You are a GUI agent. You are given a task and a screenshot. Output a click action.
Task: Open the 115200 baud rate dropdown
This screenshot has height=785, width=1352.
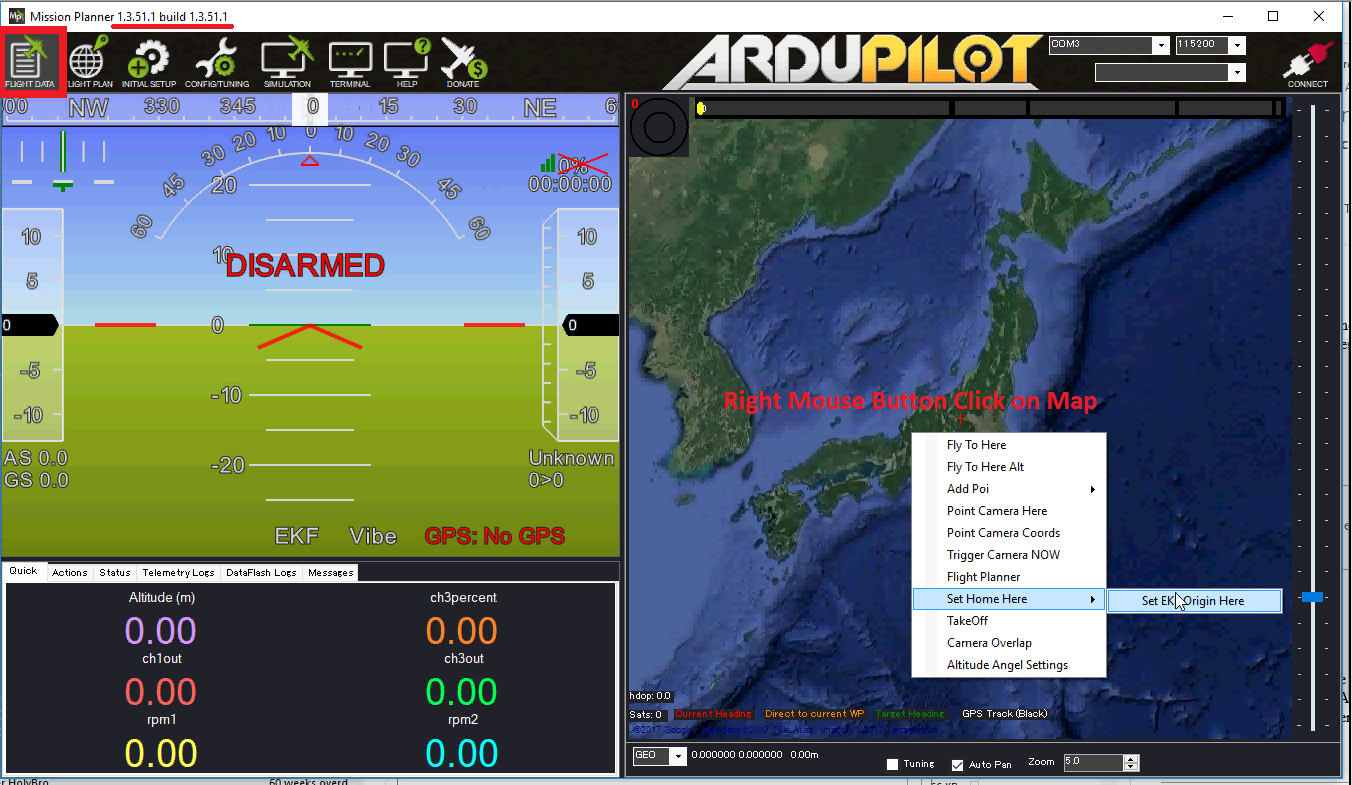(1237, 44)
